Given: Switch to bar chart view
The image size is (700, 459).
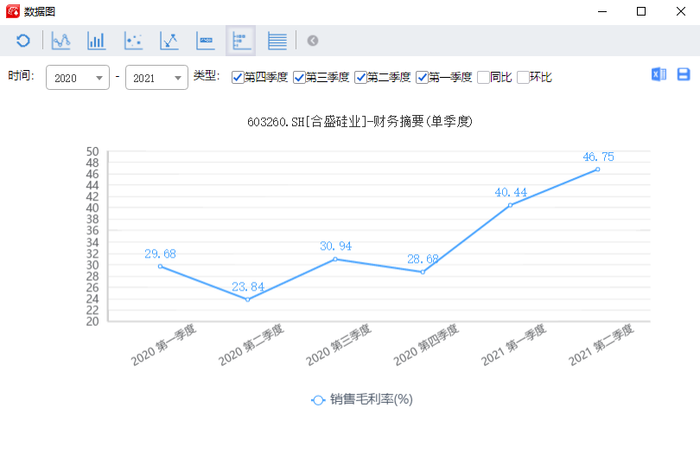Looking at the screenshot, I should [x=96, y=41].
